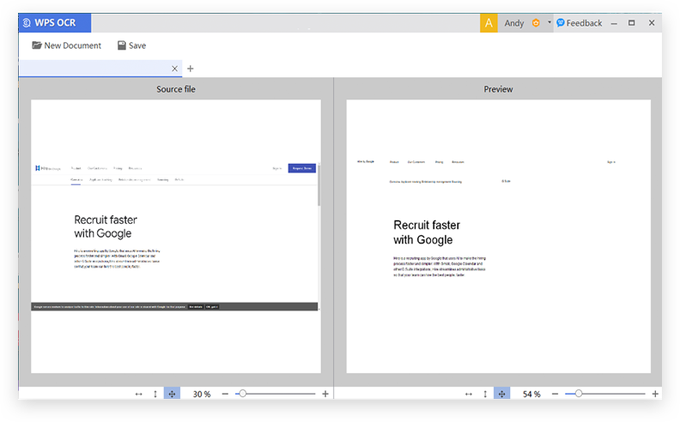The height and width of the screenshot is (422, 680).
Task: Fit source file to width
Action: point(138,394)
